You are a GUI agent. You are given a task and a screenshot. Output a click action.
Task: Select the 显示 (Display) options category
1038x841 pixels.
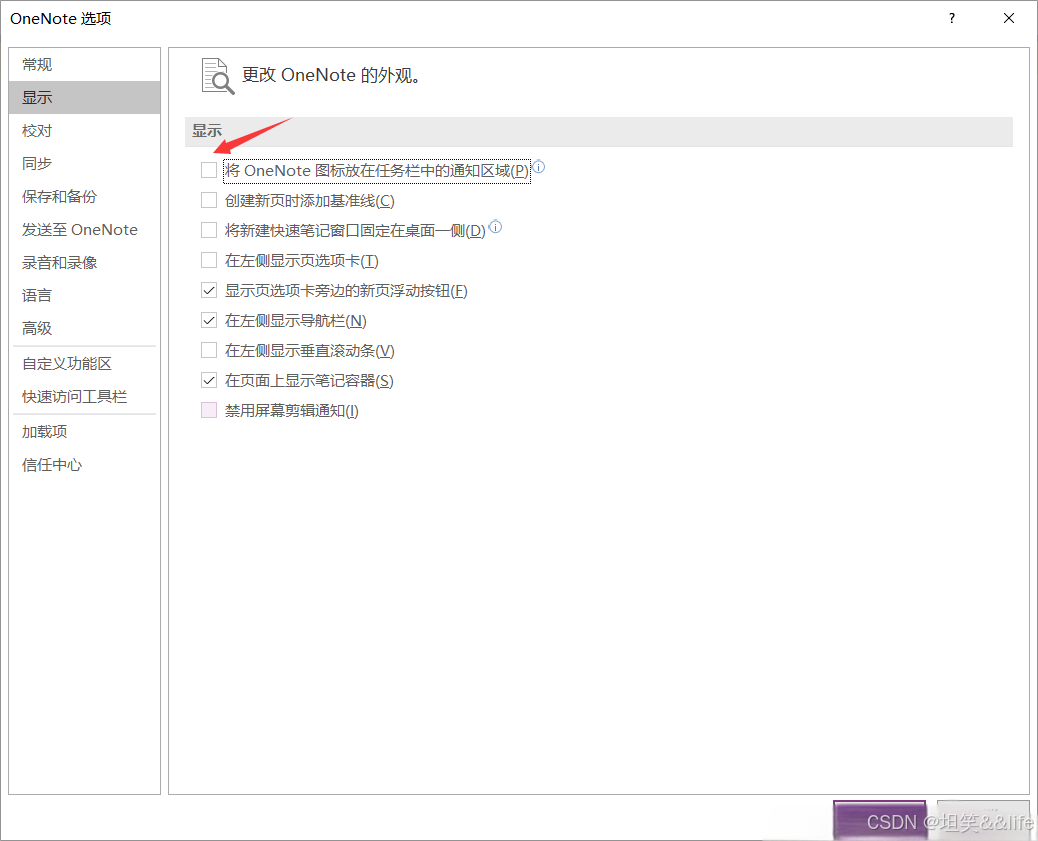84,97
